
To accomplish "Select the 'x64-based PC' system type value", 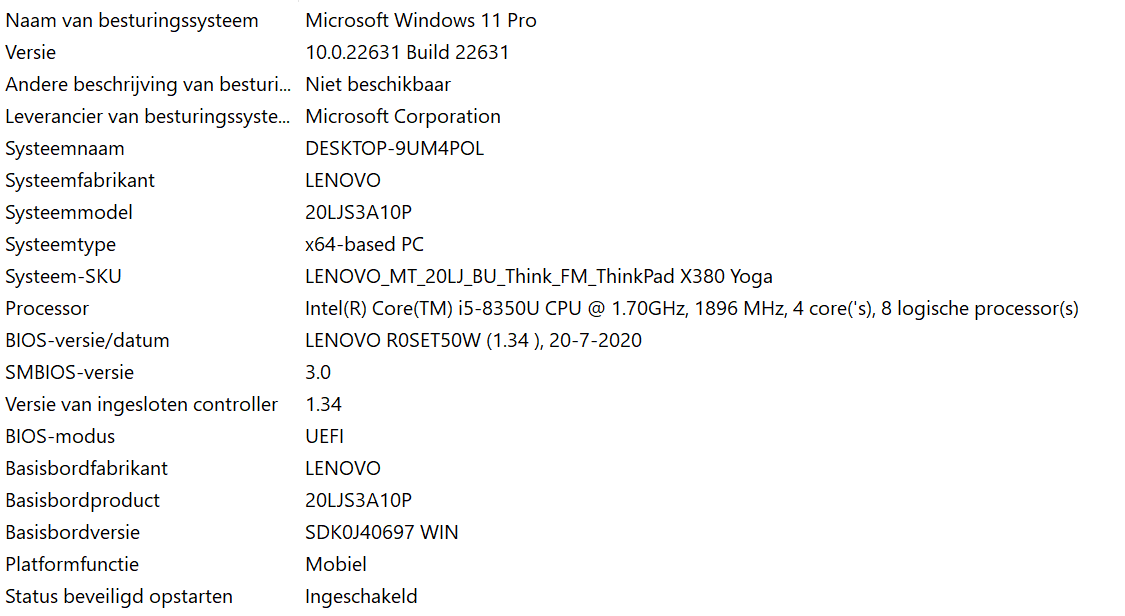I will click(364, 245).
